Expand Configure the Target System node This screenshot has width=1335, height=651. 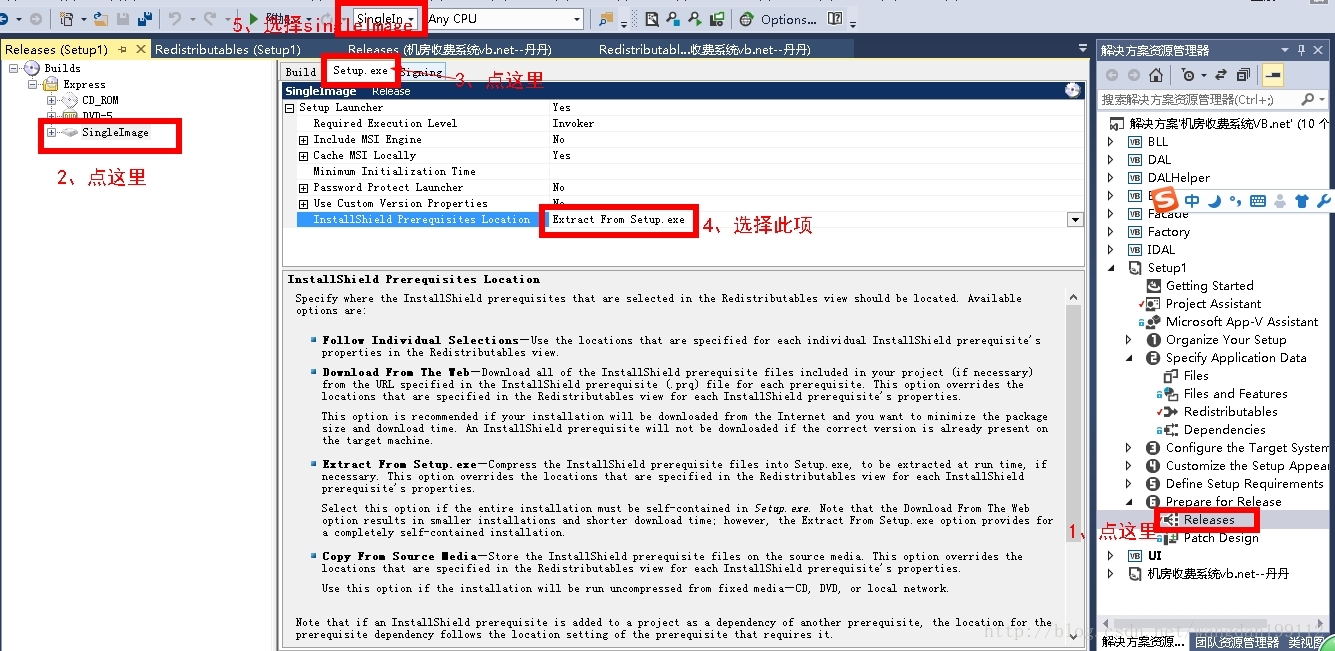pos(1129,448)
